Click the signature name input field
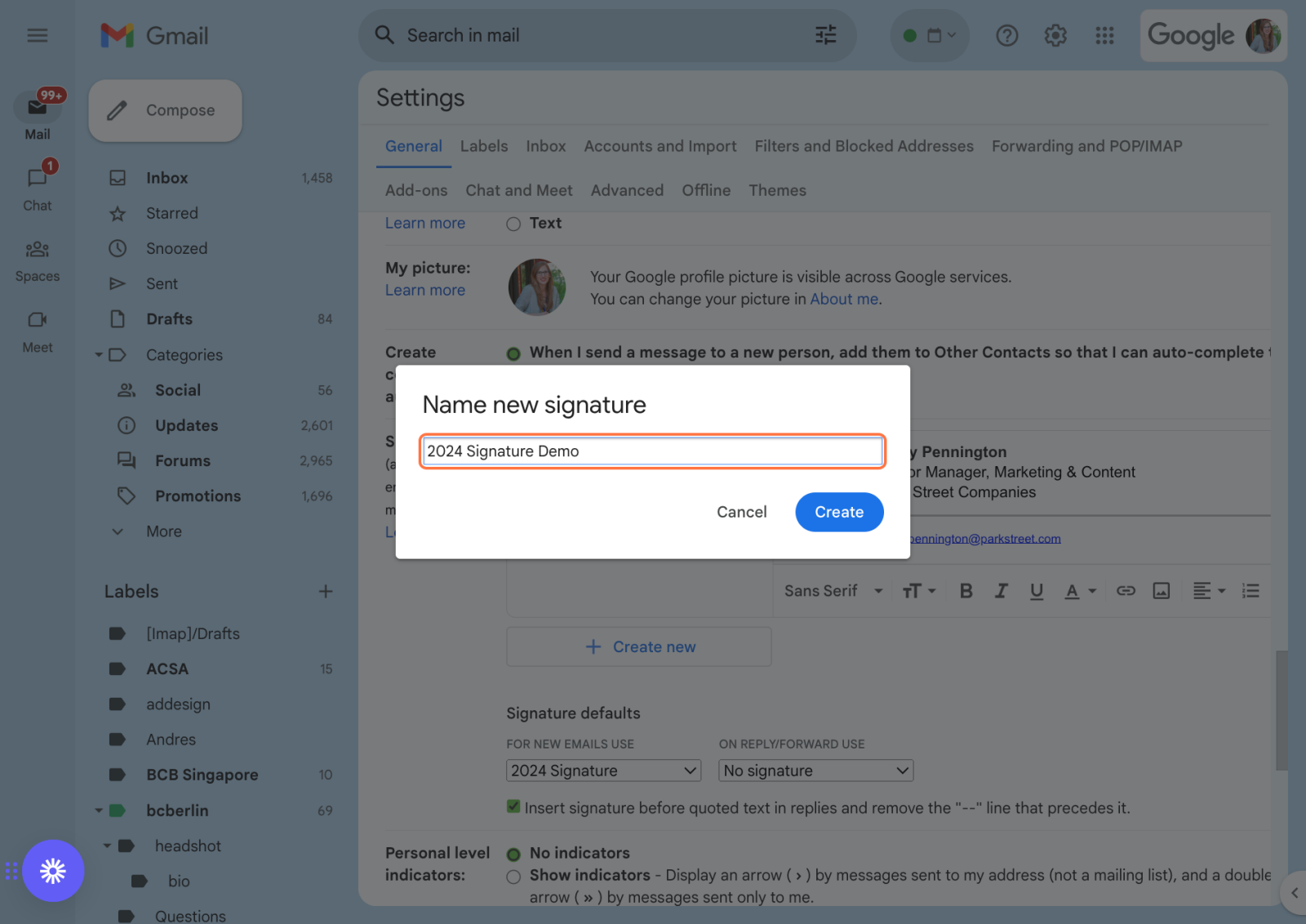Viewport: 1306px width, 924px height. point(652,451)
